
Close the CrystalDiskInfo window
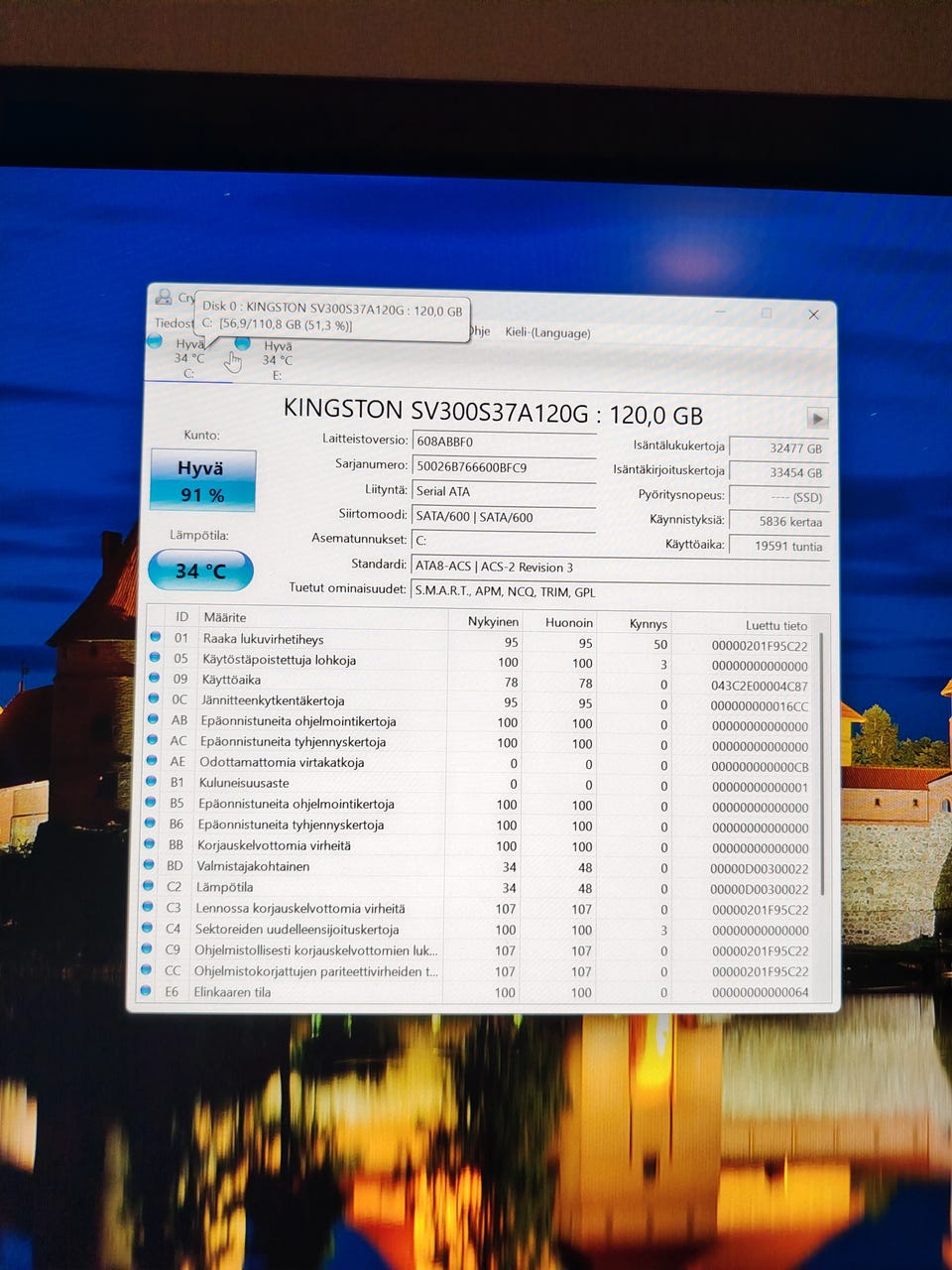click(813, 315)
